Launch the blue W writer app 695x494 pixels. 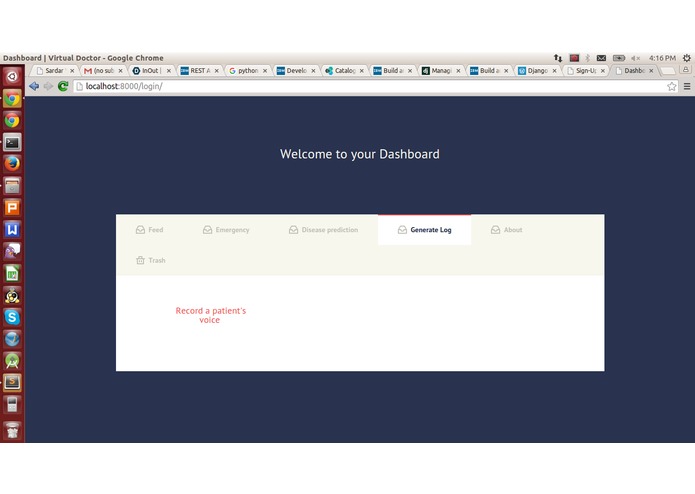(x=12, y=229)
